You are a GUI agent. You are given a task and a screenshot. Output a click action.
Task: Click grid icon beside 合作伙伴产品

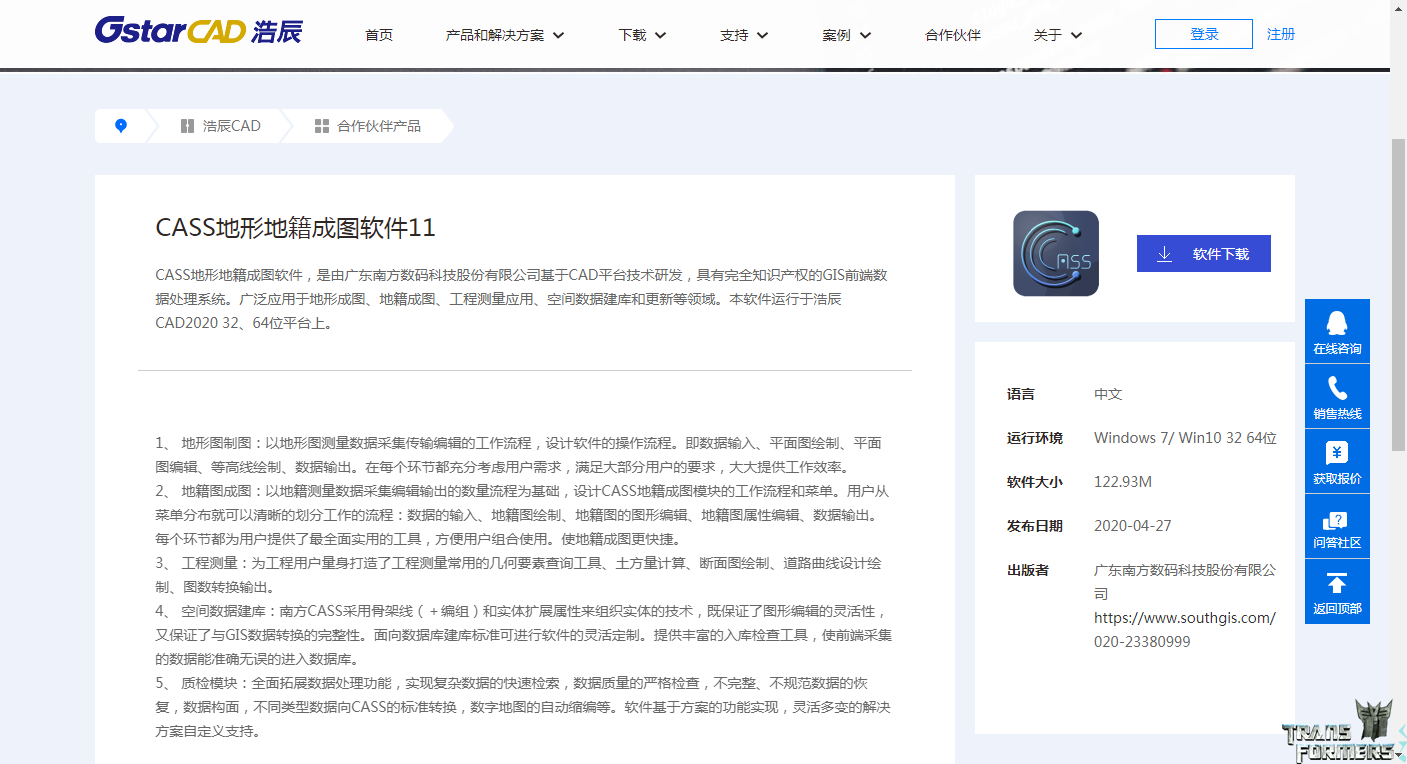322,126
